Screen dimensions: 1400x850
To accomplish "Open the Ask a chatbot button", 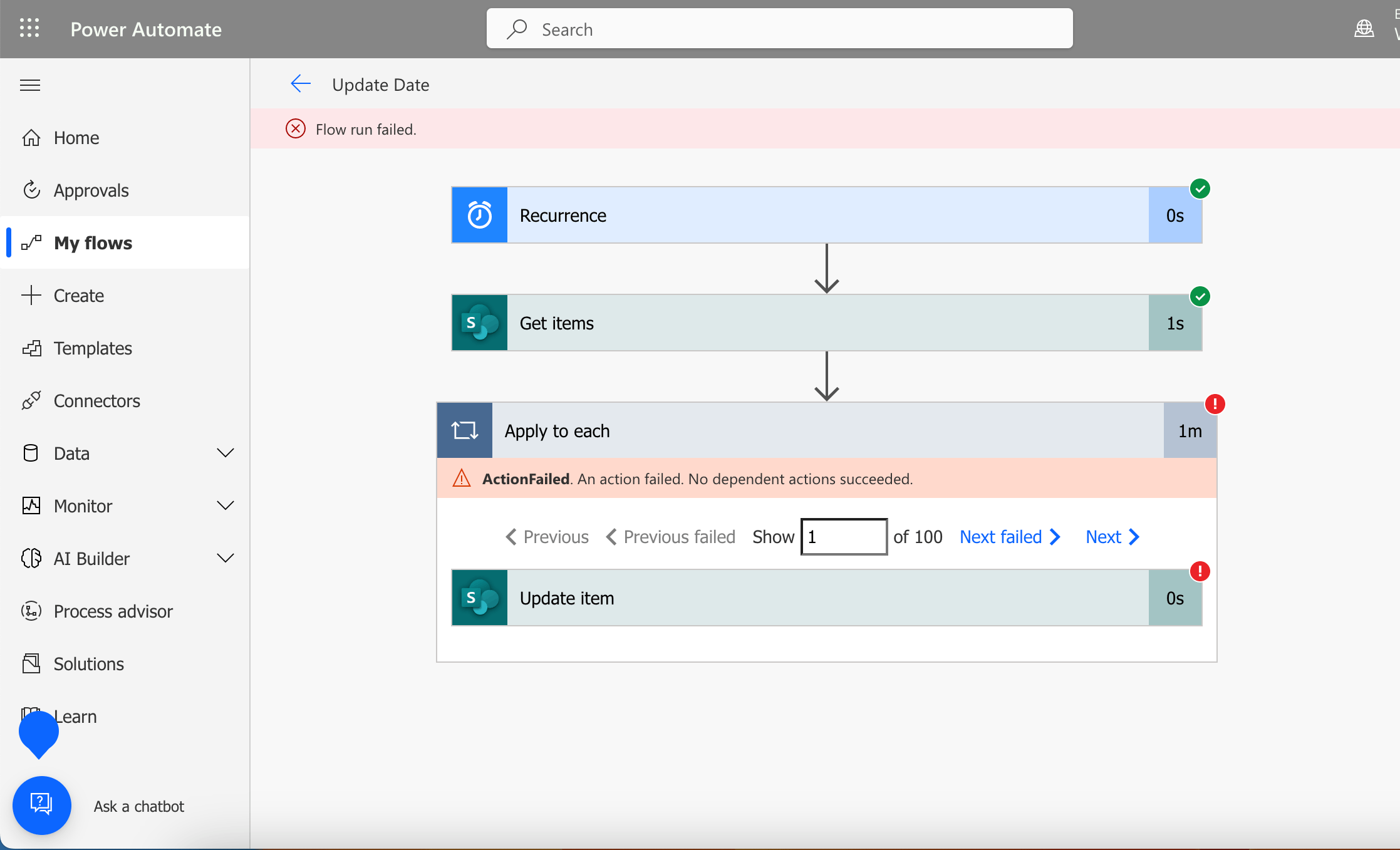I will [42, 805].
